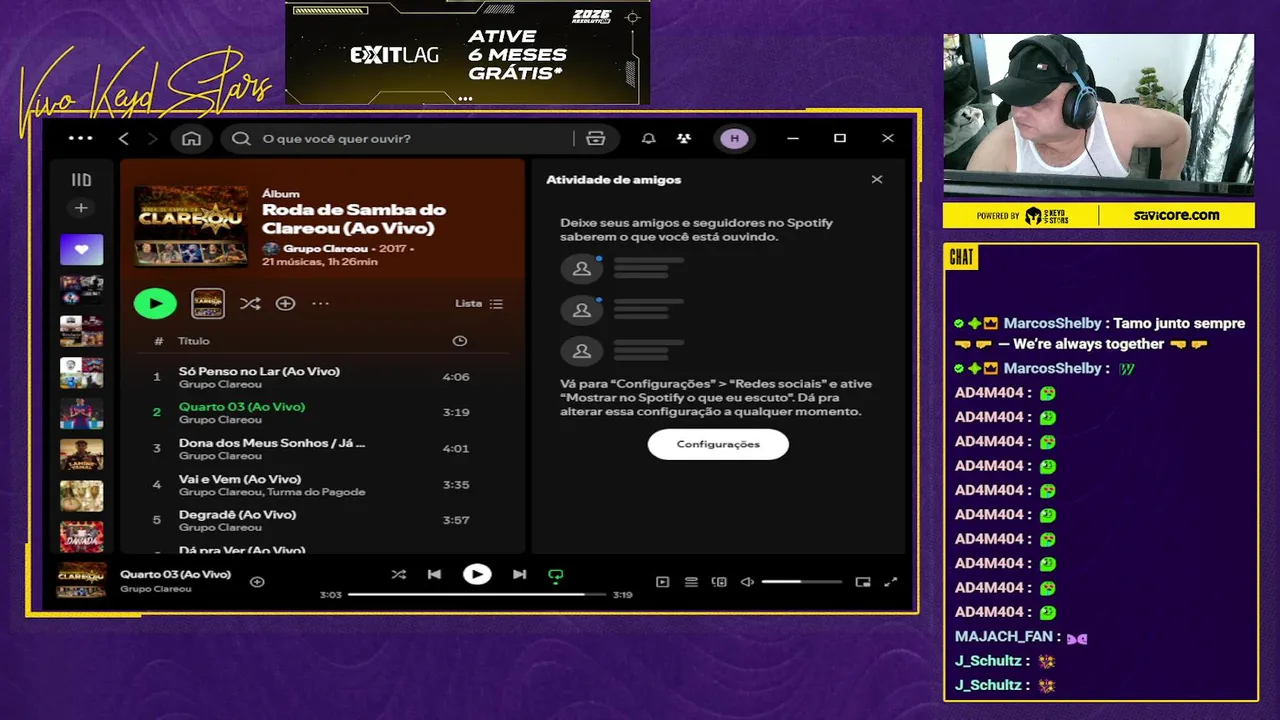Viewport: 1280px width, 720px height.
Task: Open the now playing album thumbnail
Action: (x=81, y=581)
